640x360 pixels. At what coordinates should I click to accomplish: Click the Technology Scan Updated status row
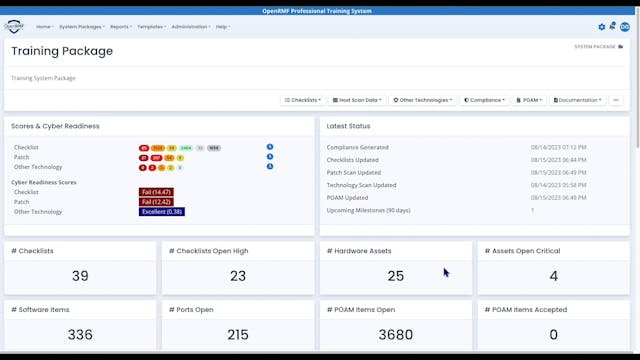[475, 185]
